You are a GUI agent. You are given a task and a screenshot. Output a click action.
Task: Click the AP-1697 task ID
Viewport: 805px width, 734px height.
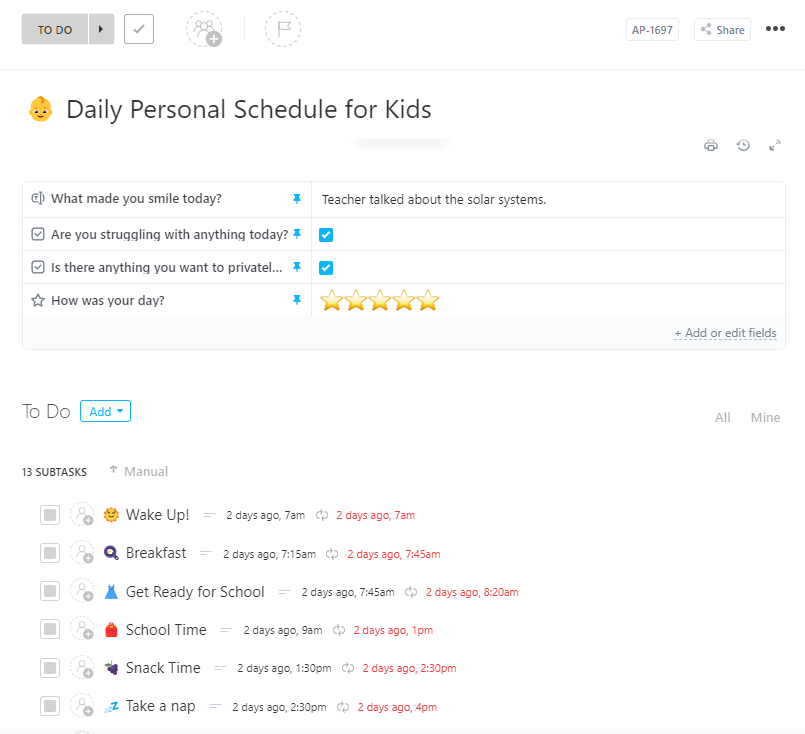(652, 29)
